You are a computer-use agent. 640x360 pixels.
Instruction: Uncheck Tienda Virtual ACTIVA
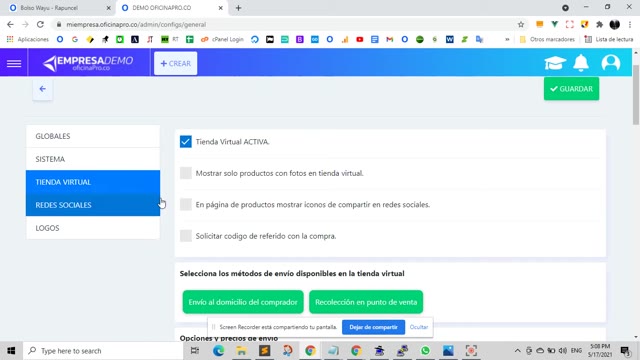(186, 142)
